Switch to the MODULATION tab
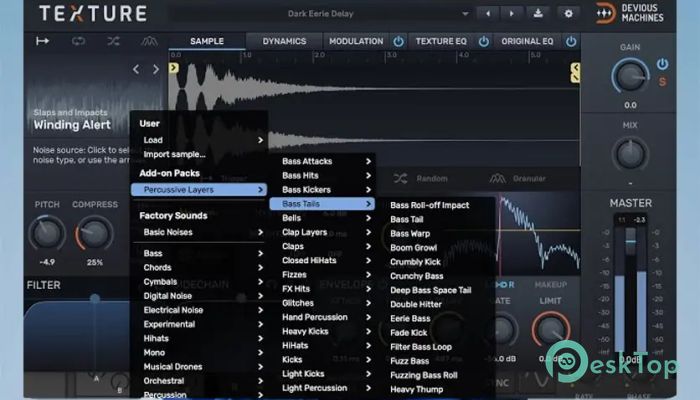 point(356,41)
